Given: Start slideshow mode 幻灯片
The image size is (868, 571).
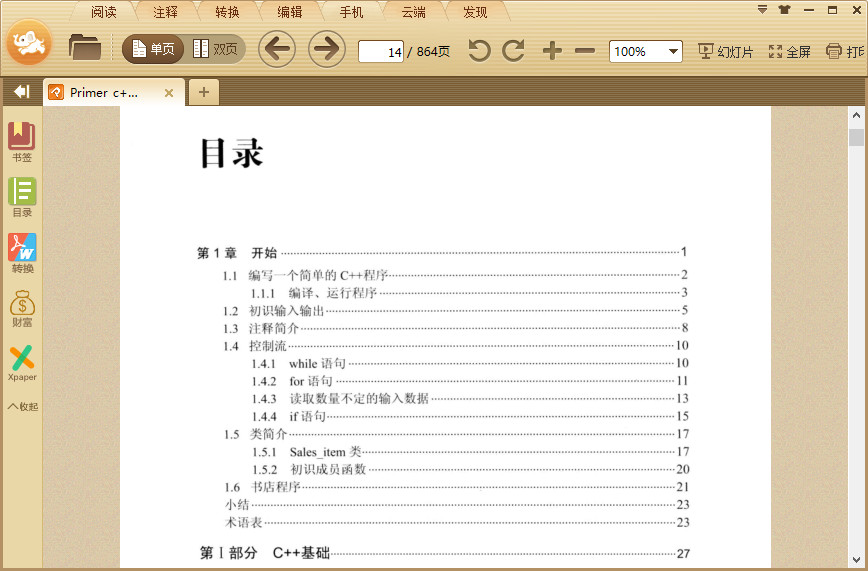Looking at the screenshot, I should pyautogui.click(x=726, y=52).
